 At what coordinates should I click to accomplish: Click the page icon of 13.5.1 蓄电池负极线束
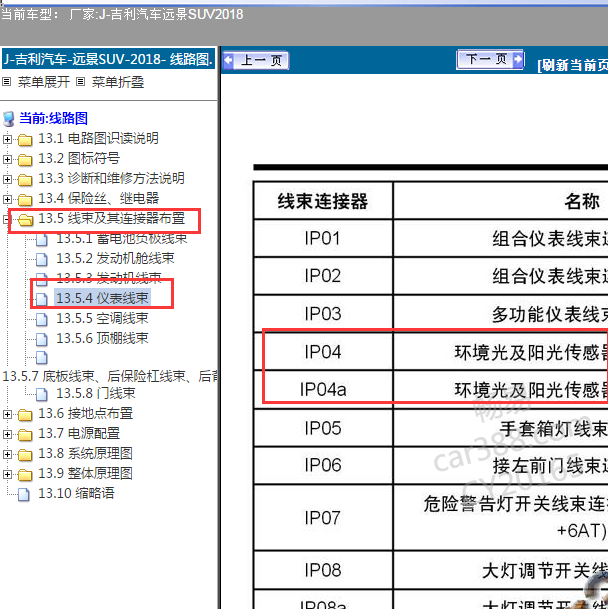click(x=42, y=240)
